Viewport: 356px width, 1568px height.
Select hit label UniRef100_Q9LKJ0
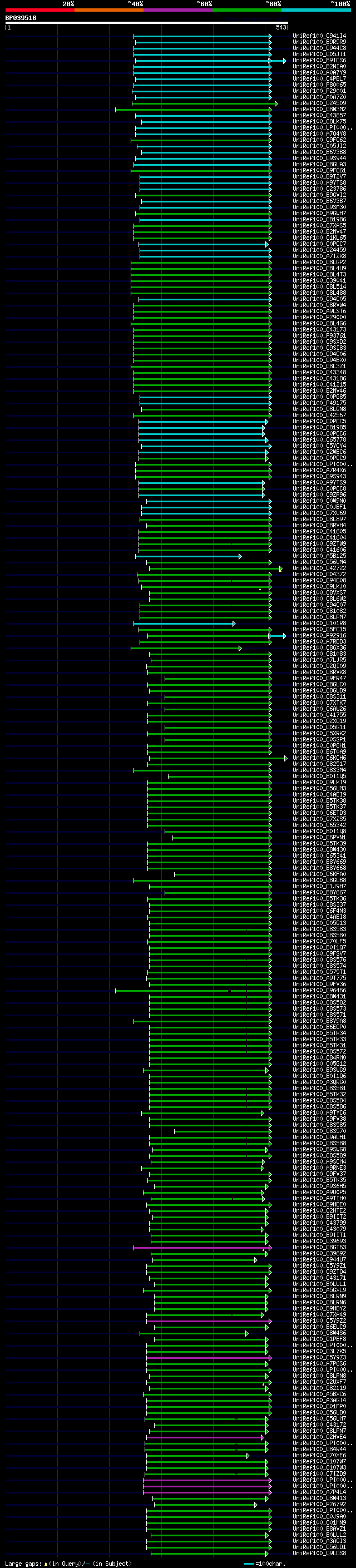319,587
